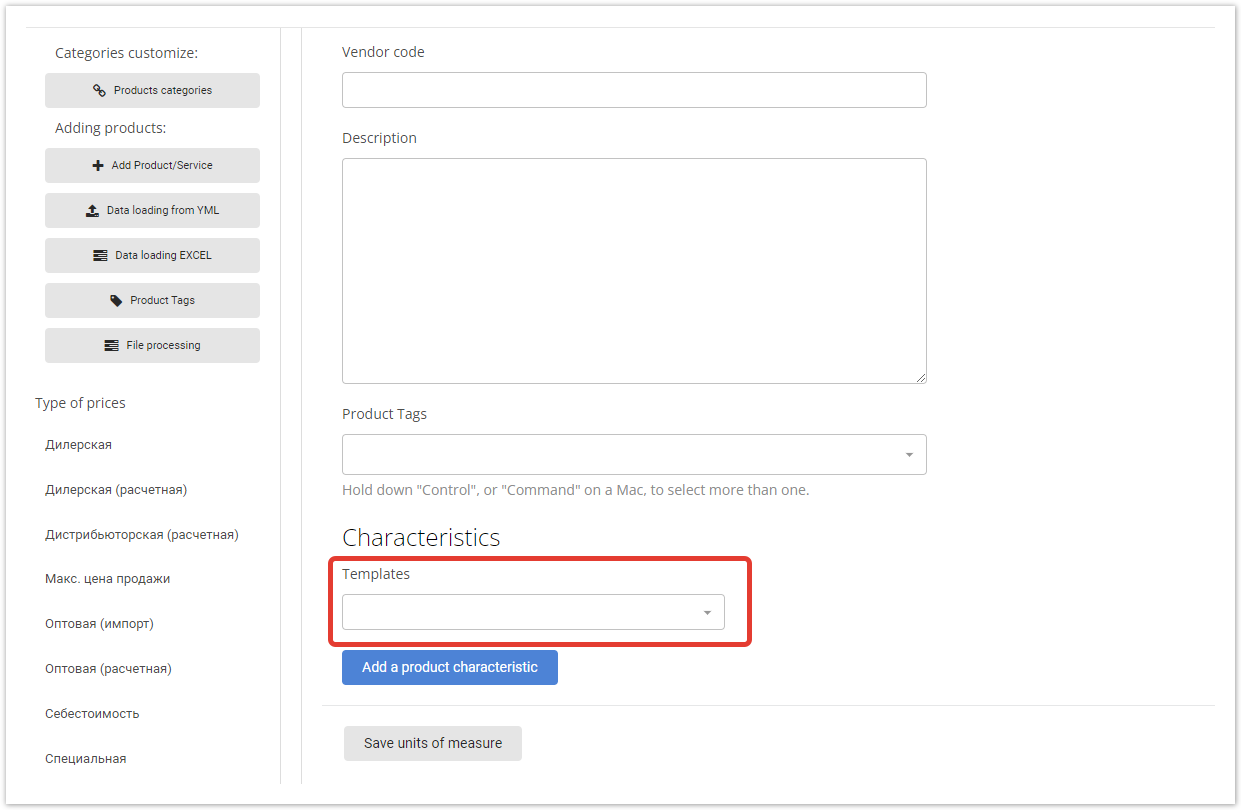
Task: Click the plus icon on Add Product/Service
Action: (x=98, y=165)
